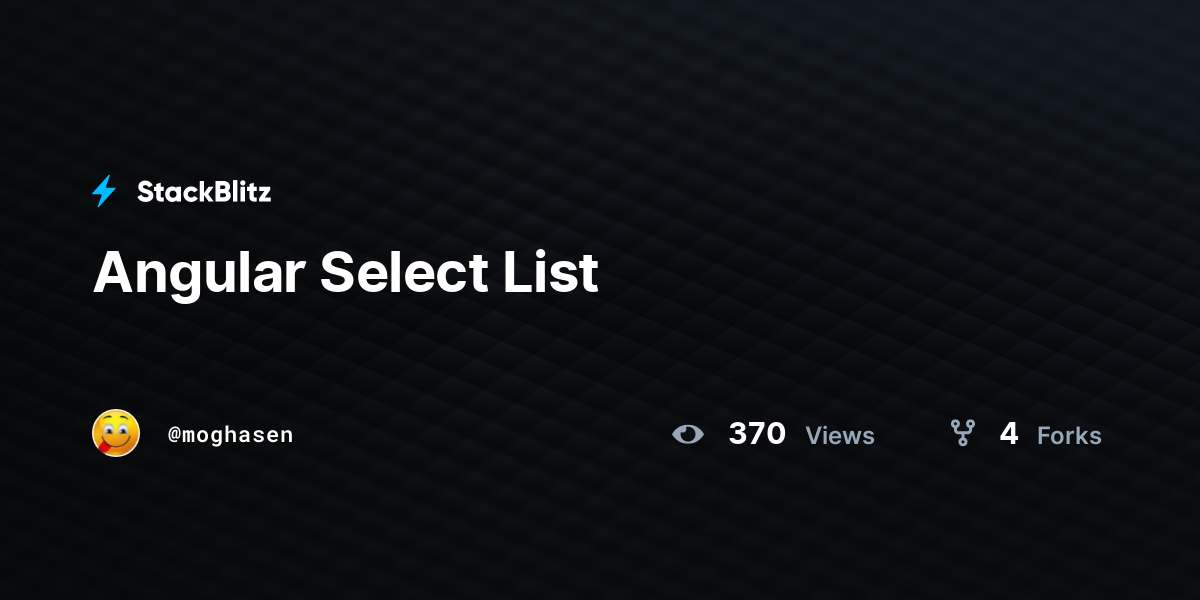Click the fork icon beside the 4
The image size is (1200, 600).
coord(963,433)
